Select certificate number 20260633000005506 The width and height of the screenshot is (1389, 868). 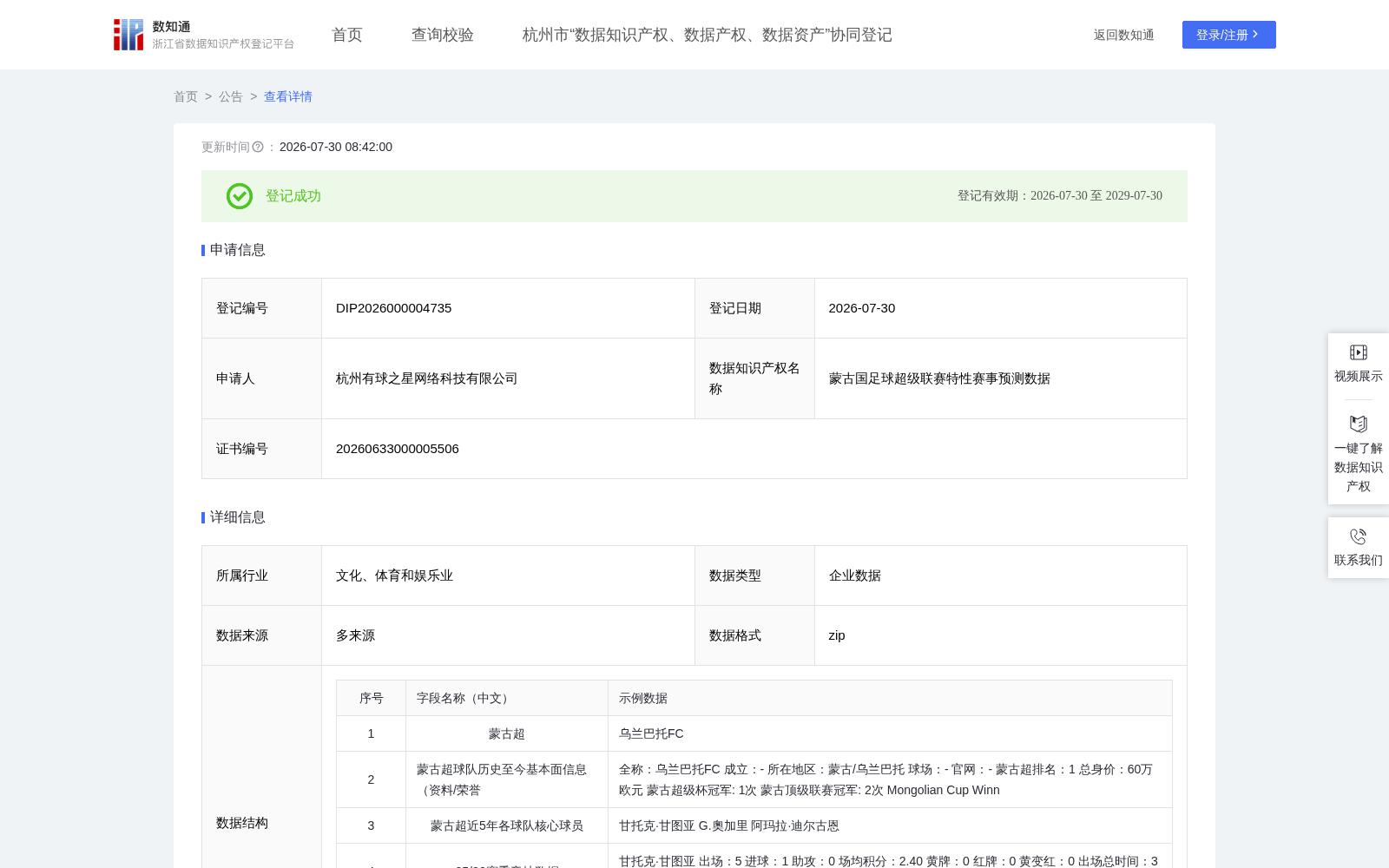[x=398, y=449]
